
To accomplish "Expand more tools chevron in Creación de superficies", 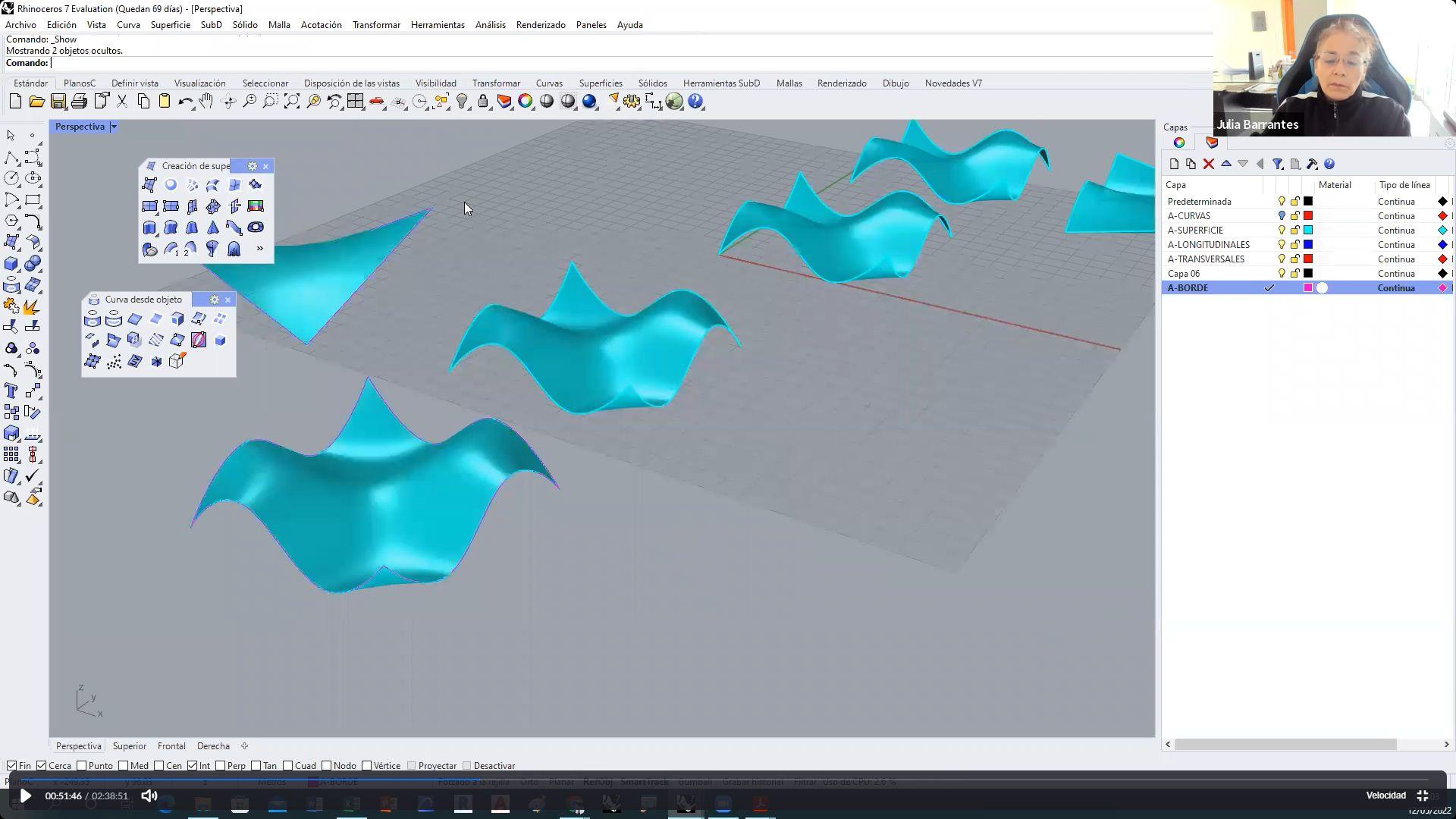I will pos(260,249).
